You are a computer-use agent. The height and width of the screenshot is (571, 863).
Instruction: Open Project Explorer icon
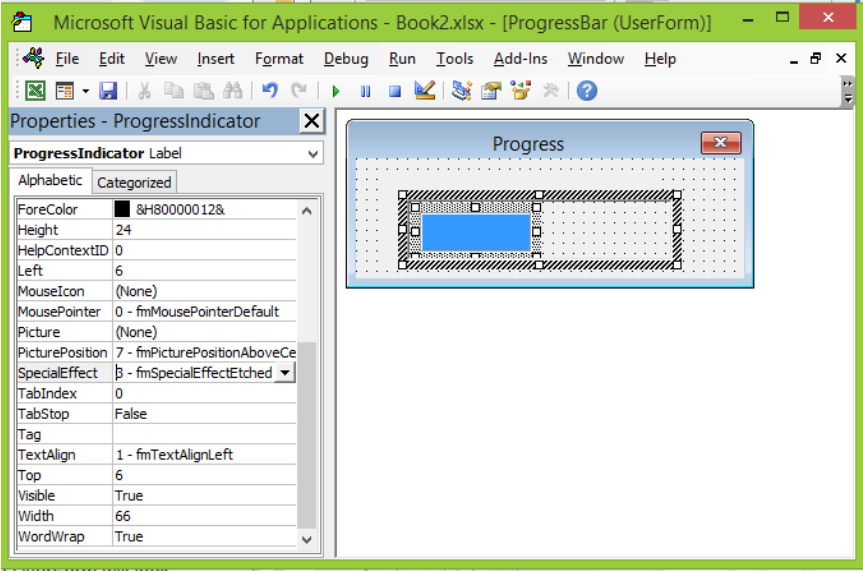(461, 90)
